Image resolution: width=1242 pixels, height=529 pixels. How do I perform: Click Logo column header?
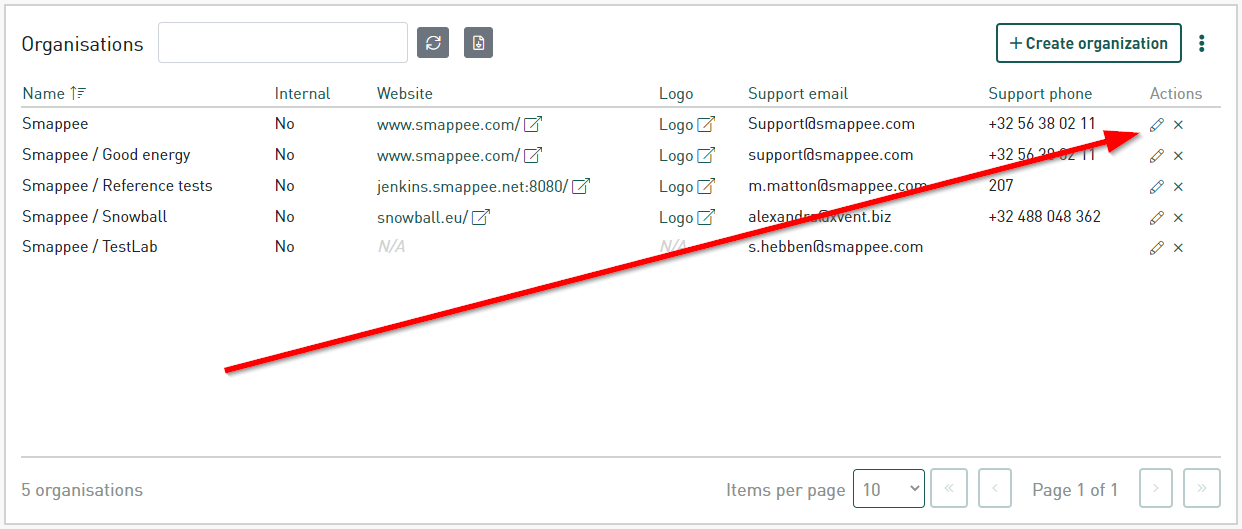[x=676, y=93]
